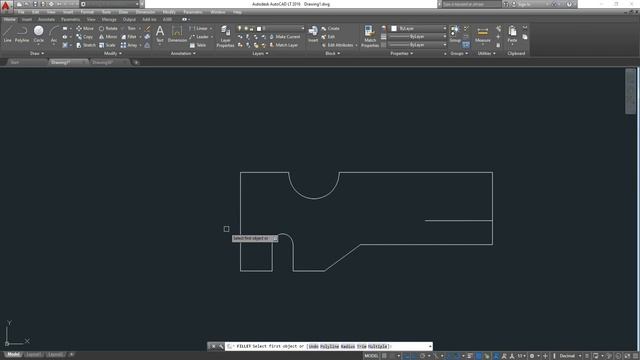Click the Table tool
Image resolution: width=640 pixels, height=360 pixels.
click(198, 45)
